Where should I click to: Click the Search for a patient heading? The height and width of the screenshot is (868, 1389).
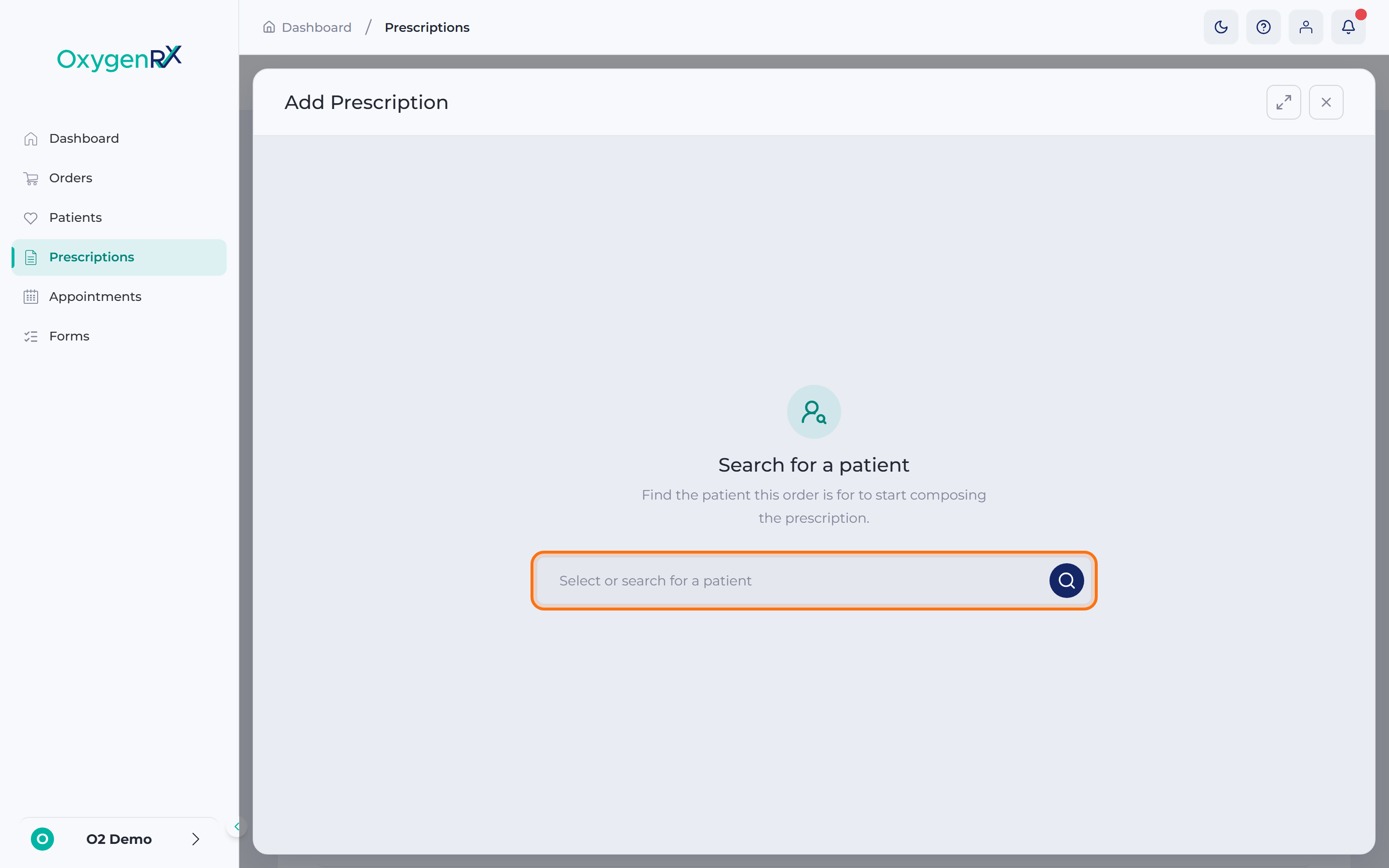tap(813, 465)
